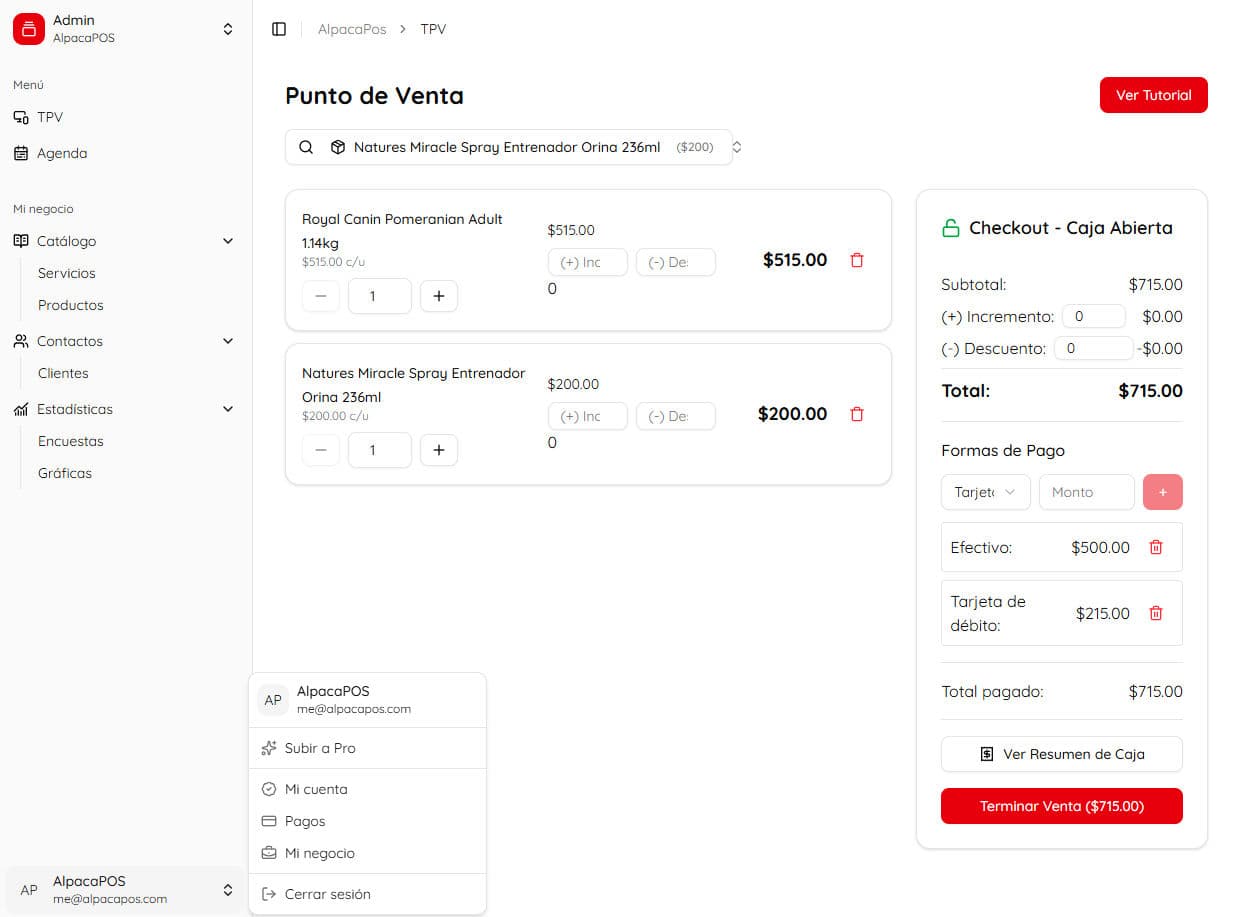Delete Royal Canin Pomeranian via its trash icon

tap(856, 260)
